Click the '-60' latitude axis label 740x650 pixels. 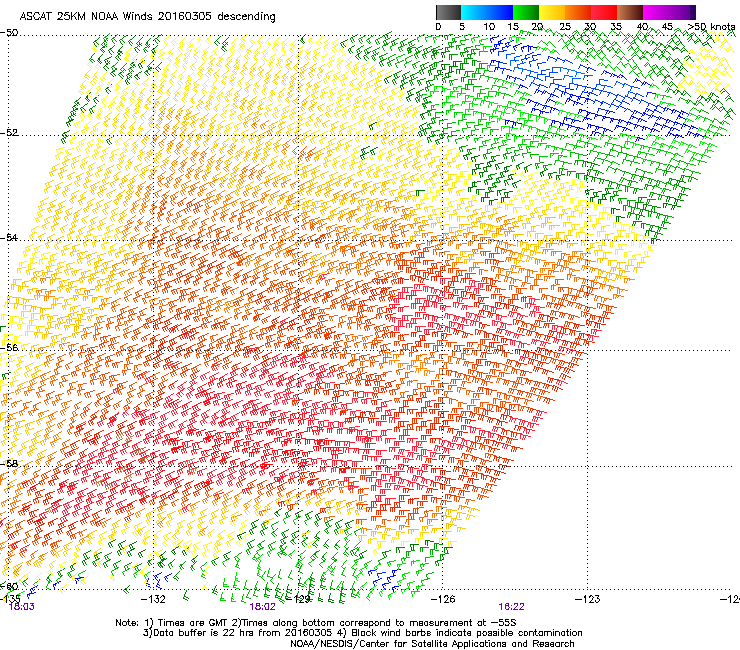pyautogui.click(x=9, y=586)
